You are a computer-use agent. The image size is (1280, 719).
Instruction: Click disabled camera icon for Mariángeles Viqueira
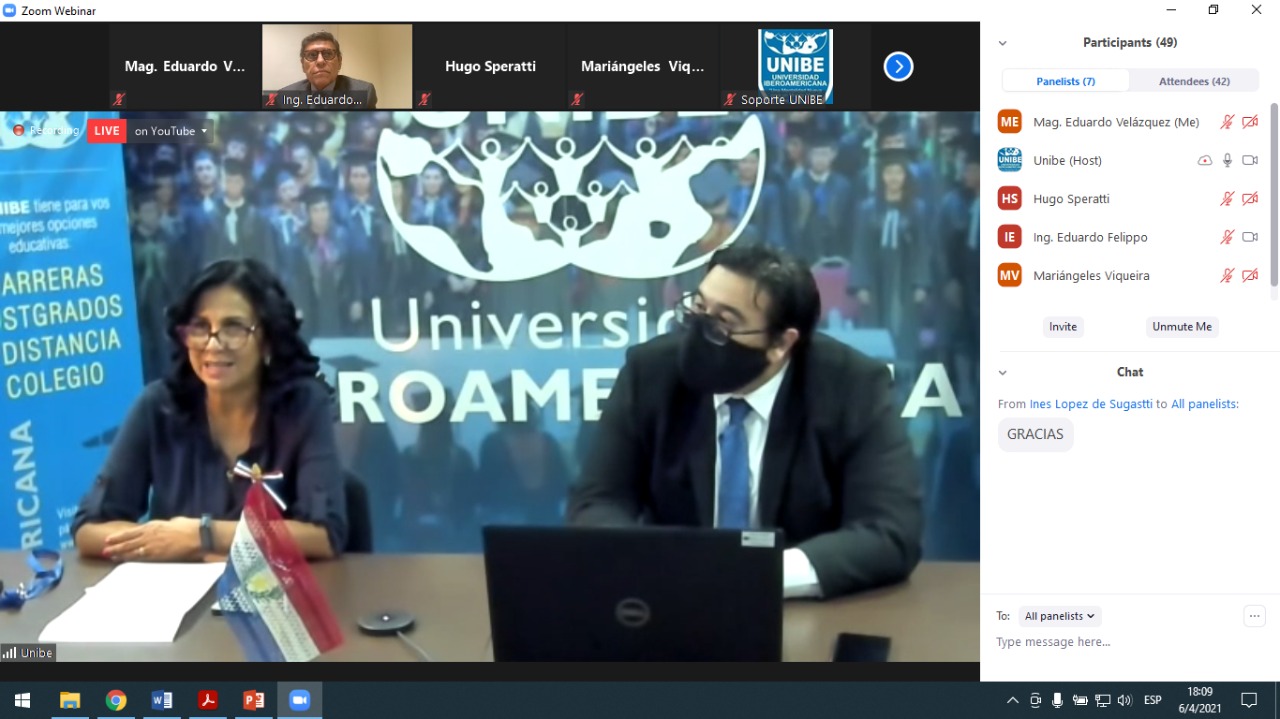point(1250,275)
